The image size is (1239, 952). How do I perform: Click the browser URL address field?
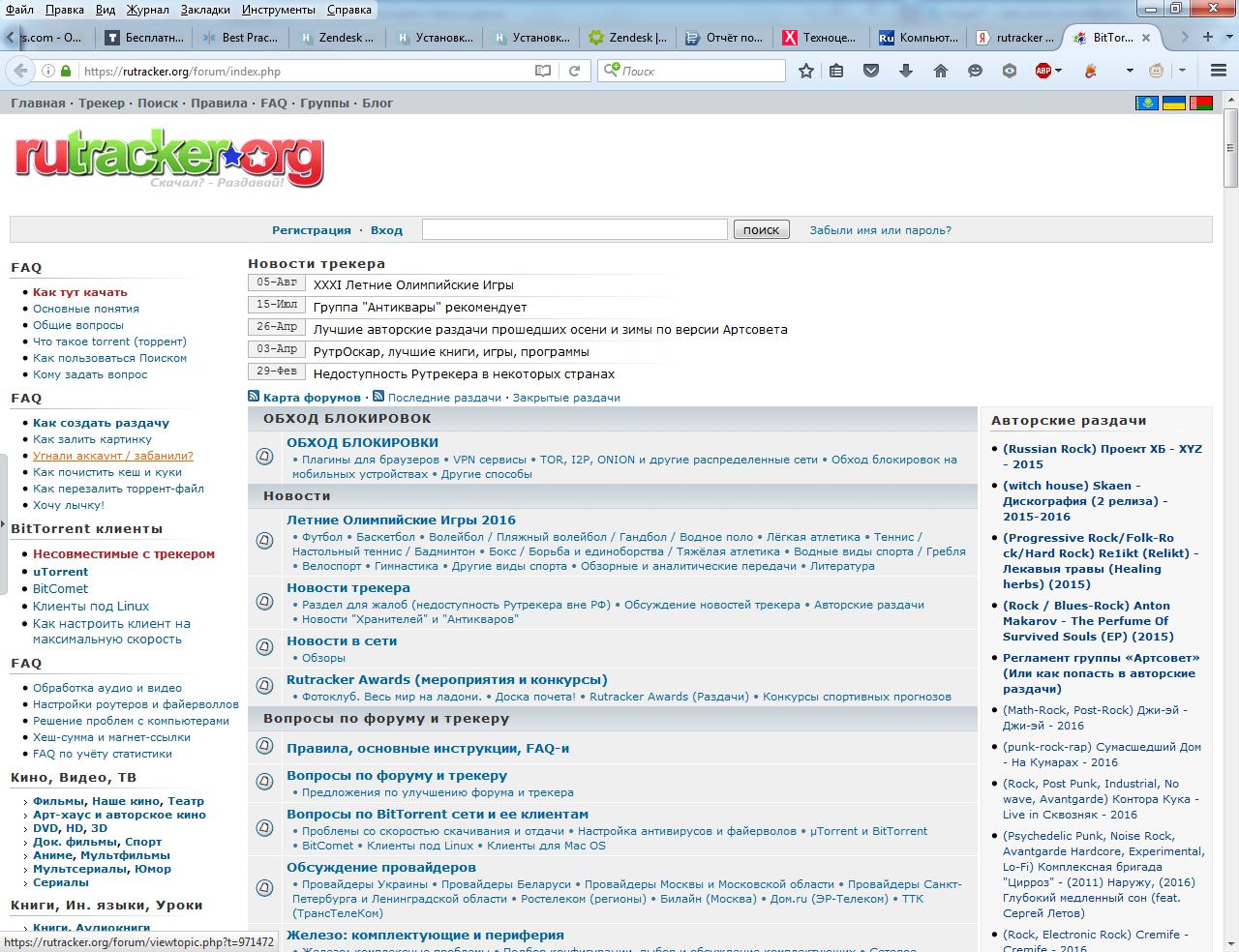pos(305,71)
